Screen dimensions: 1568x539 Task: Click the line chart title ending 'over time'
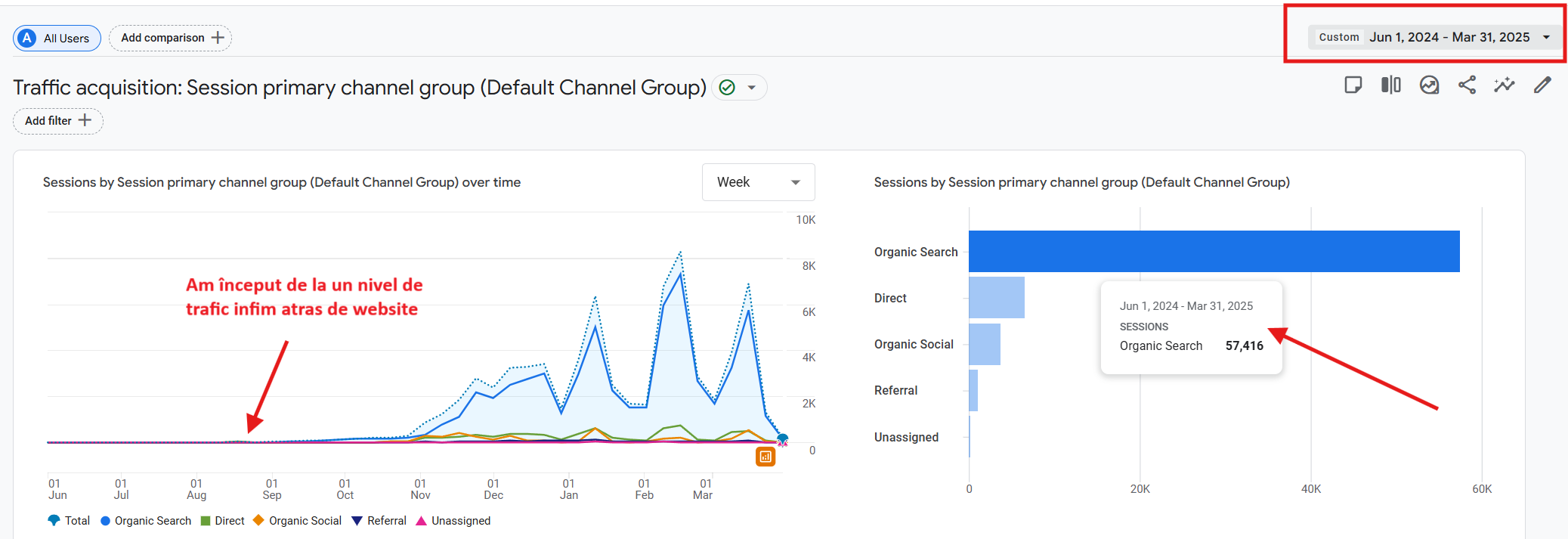(282, 182)
